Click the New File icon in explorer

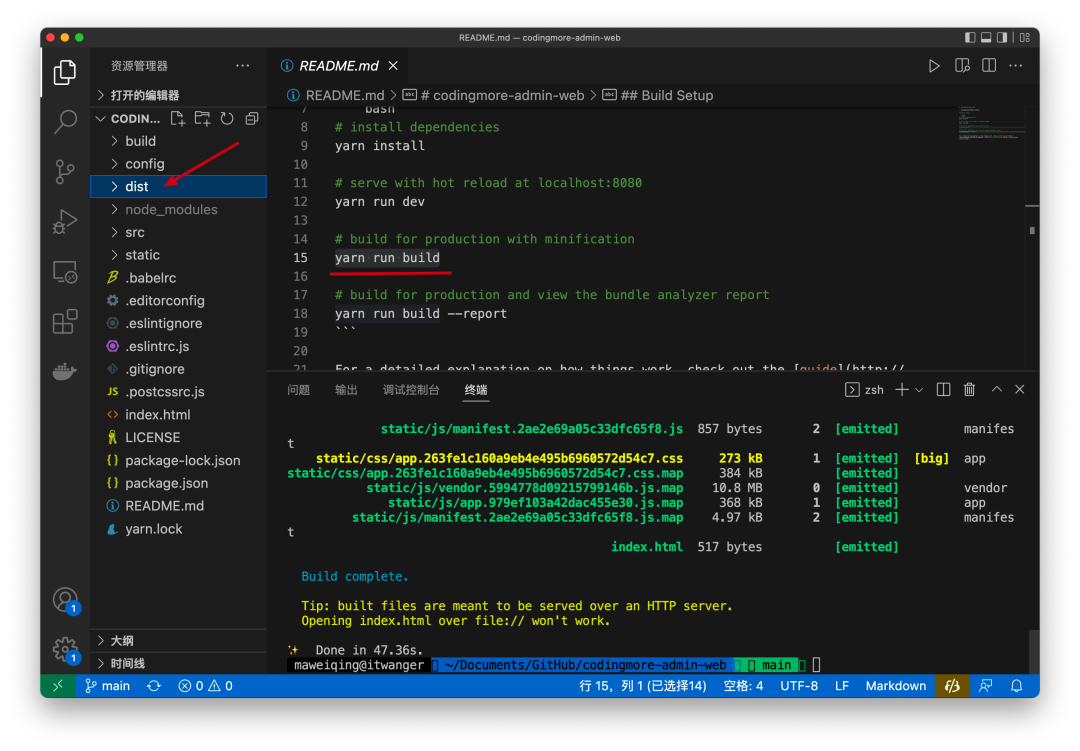178,119
